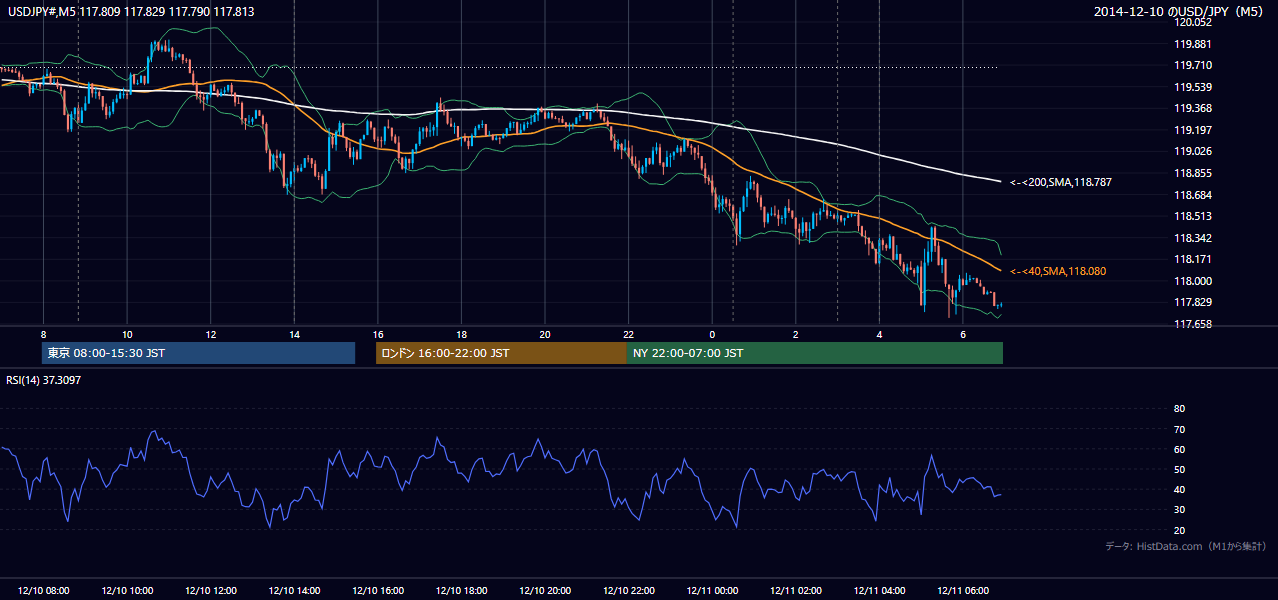Click the RSI axis level 80
Image resolution: width=1278 pixels, height=600 pixels.
[x=1179, y=409]
